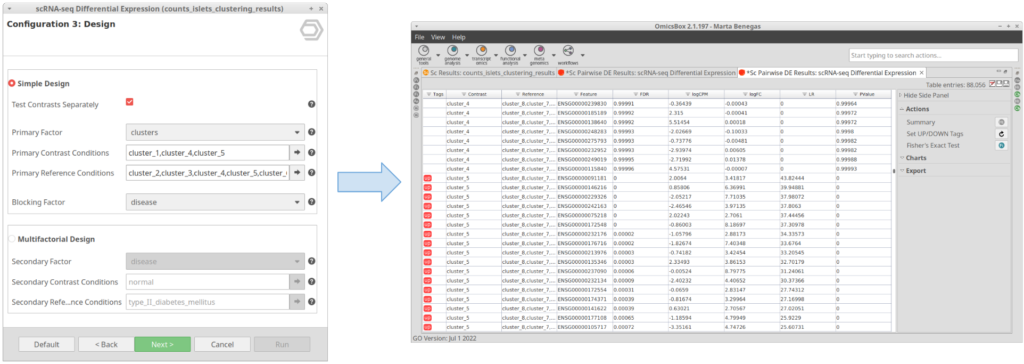This screenshot has width=1024, height=364.
Task: Click the Summary action icon in side panel
Action: pos(1001,122)
